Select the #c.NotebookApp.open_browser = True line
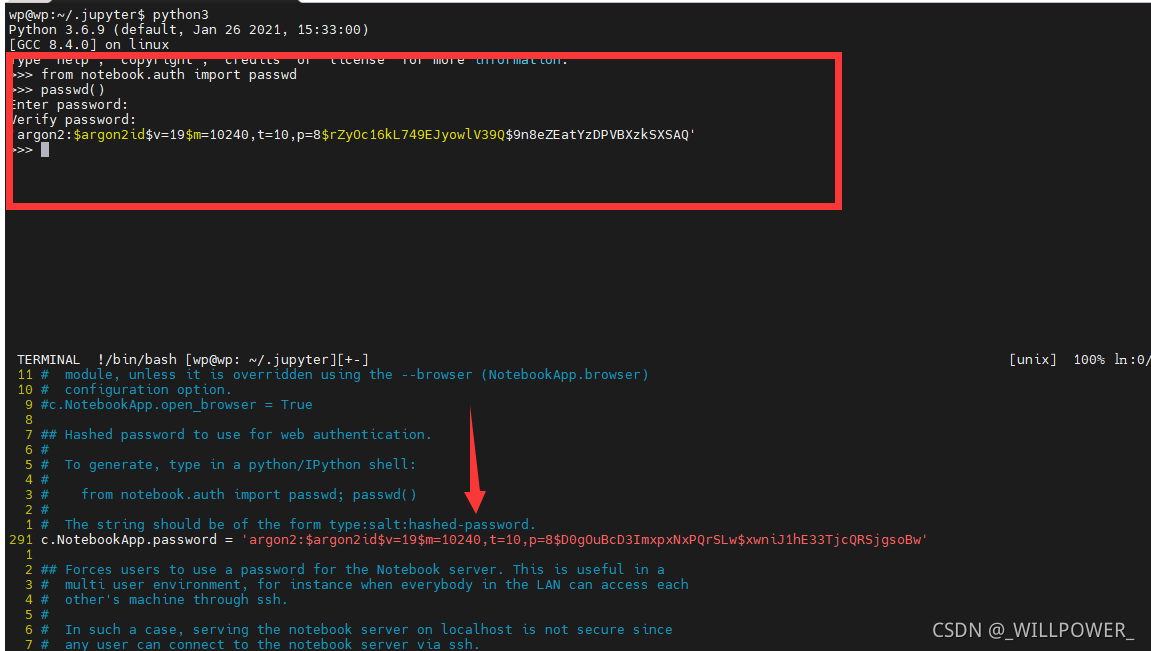The width and height of the screenshot is (1151, 651). pos(177,404)
